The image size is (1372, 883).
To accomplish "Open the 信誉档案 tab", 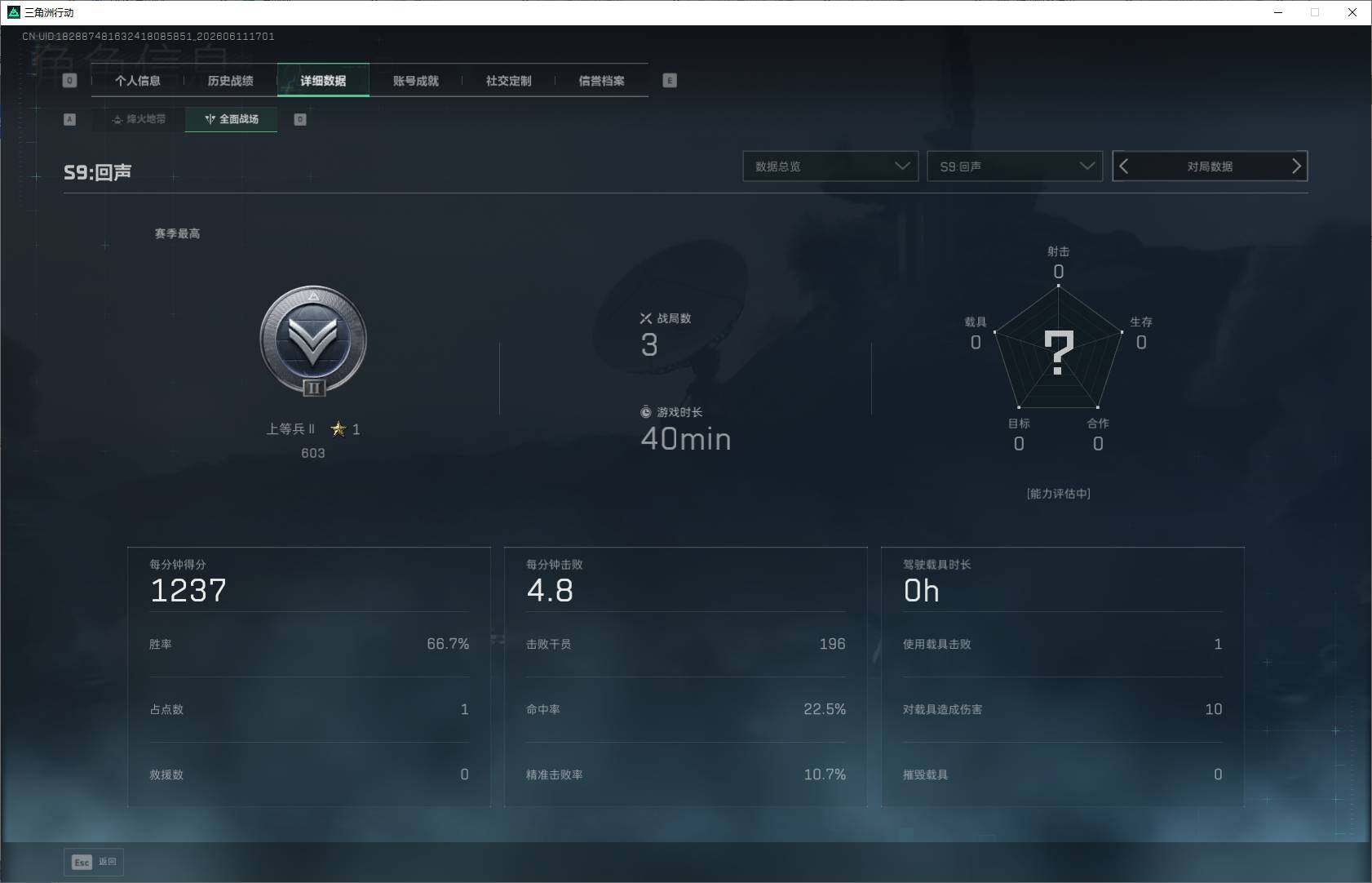I will tap(602, 81).
